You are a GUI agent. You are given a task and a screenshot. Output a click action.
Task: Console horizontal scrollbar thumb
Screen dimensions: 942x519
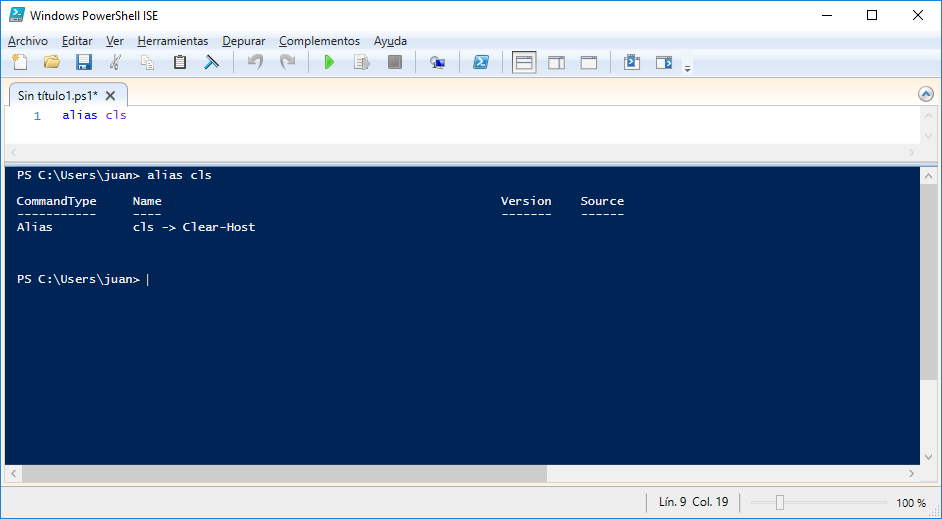[284, 473]
